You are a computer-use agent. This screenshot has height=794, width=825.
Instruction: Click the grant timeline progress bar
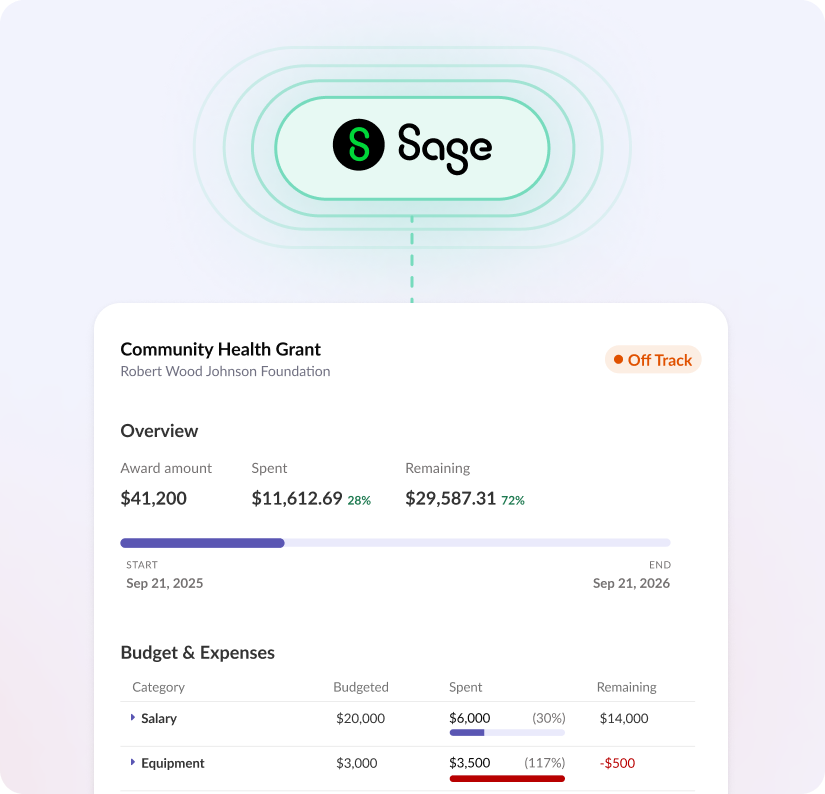pyautogui.click(x=395, y=543)
